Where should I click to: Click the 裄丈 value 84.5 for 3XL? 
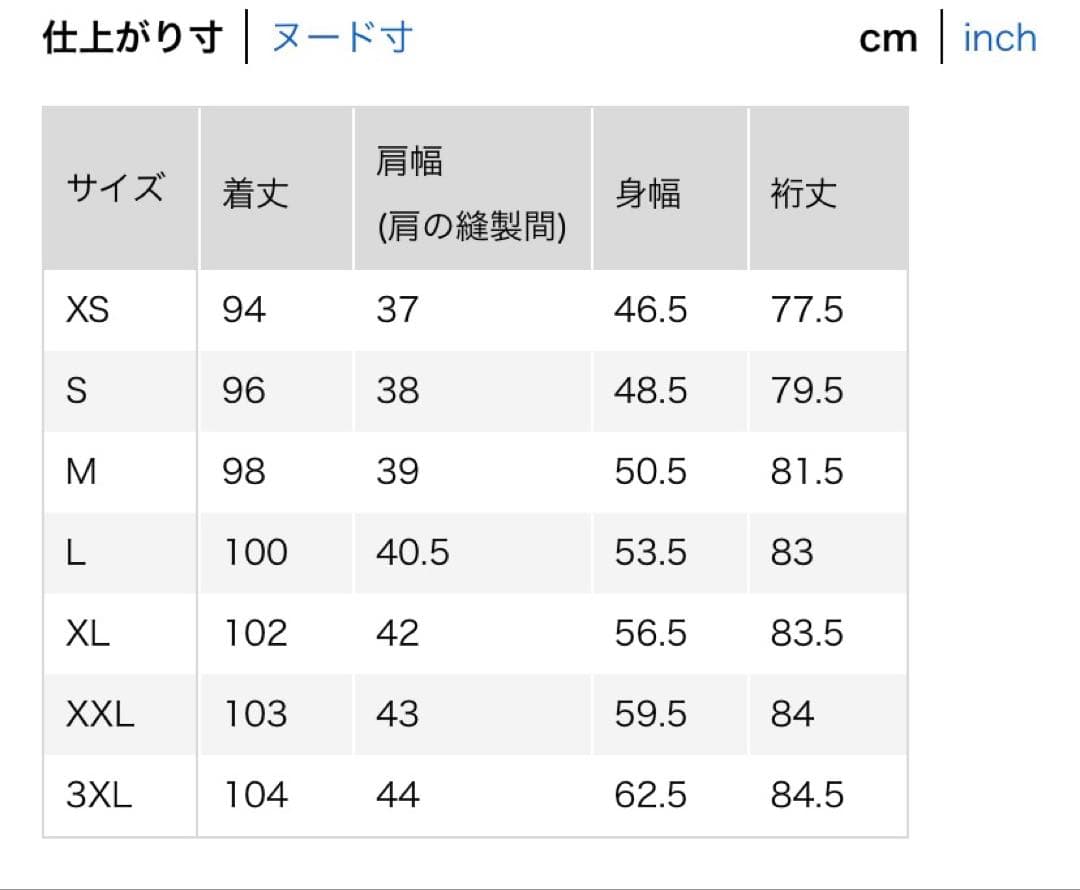click(x=807, y=795)
